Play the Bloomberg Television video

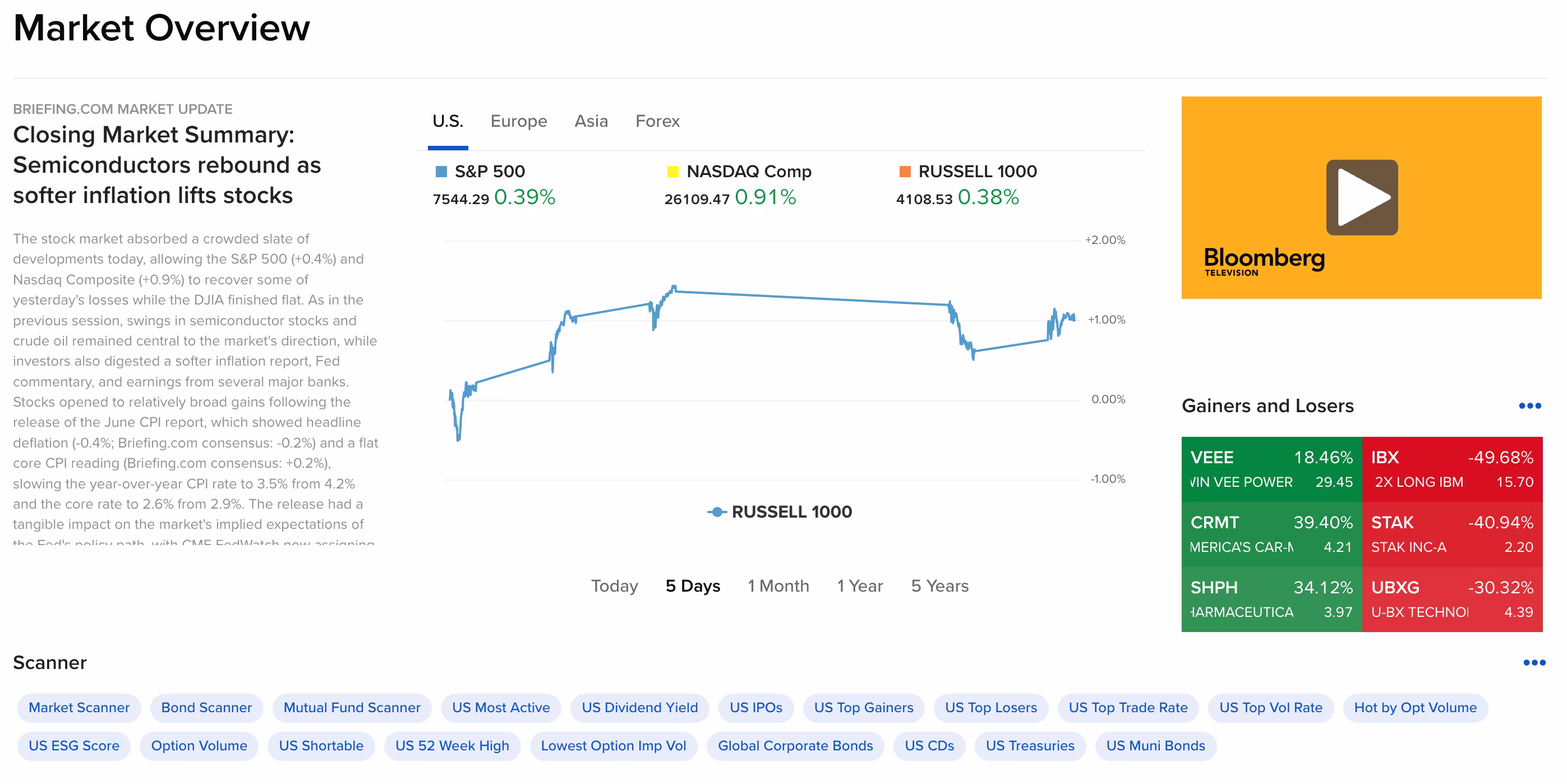click(x=1361, y=197)
